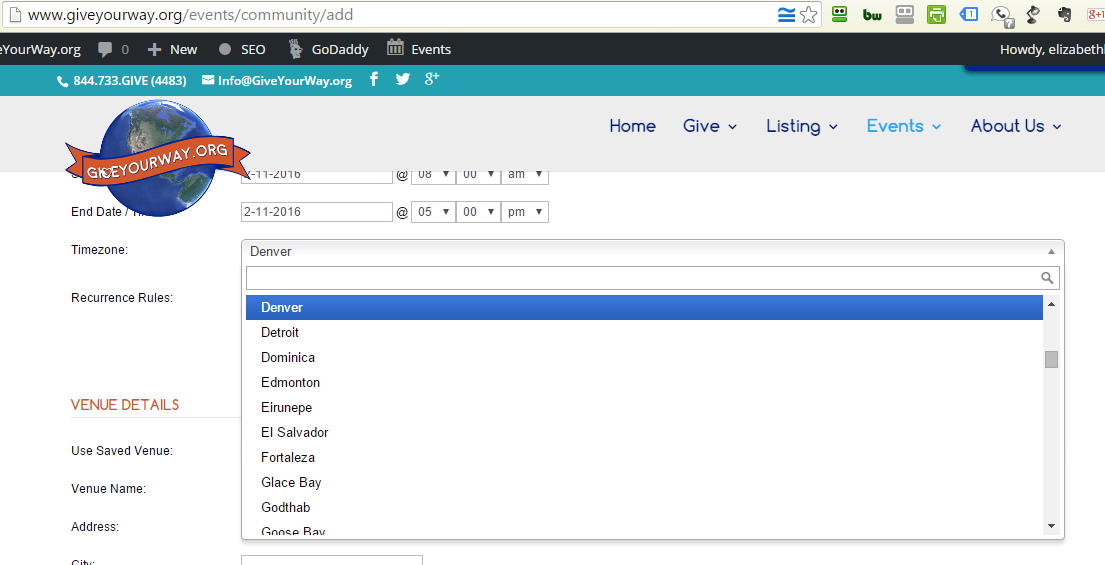This screenshot has width=1105, height=565.
Task: Open the end time hour dropdown
Action: pos(432,212)
